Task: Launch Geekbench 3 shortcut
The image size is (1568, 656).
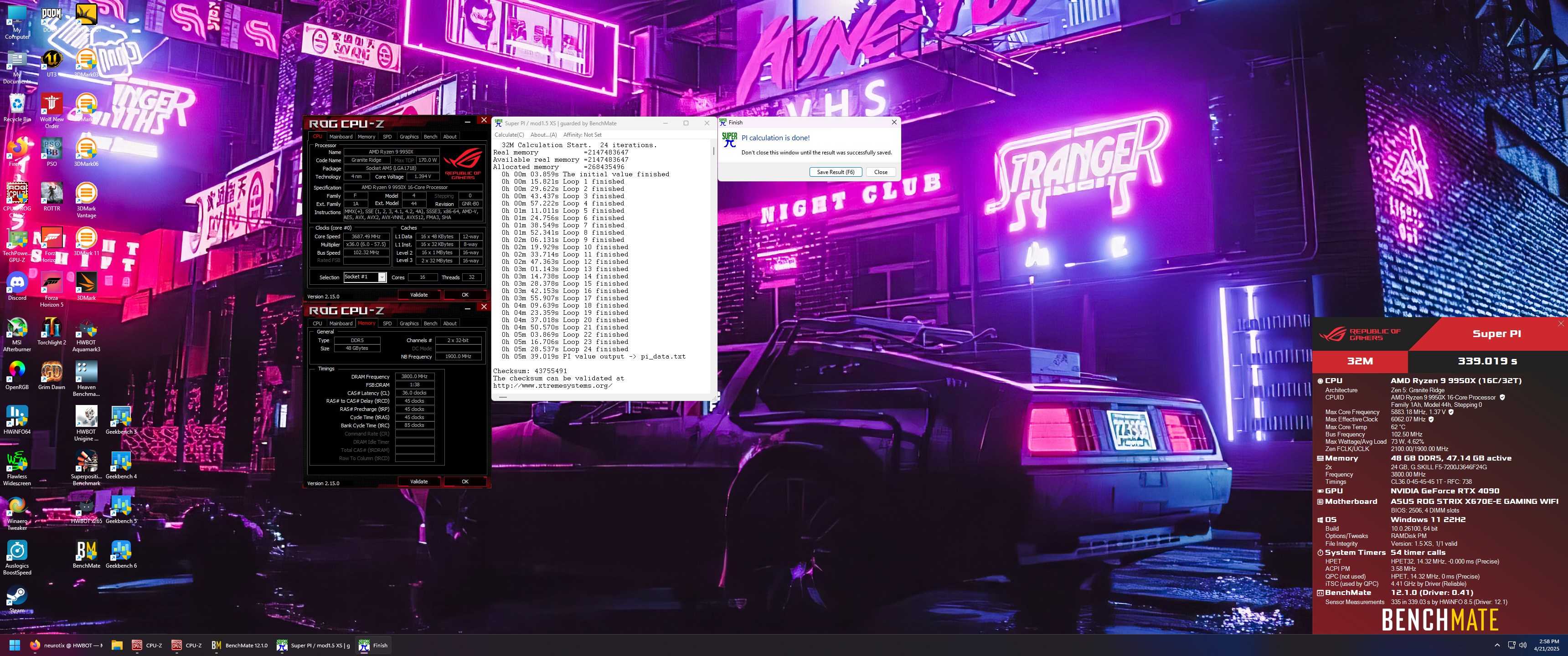Action: pos(121,420)
